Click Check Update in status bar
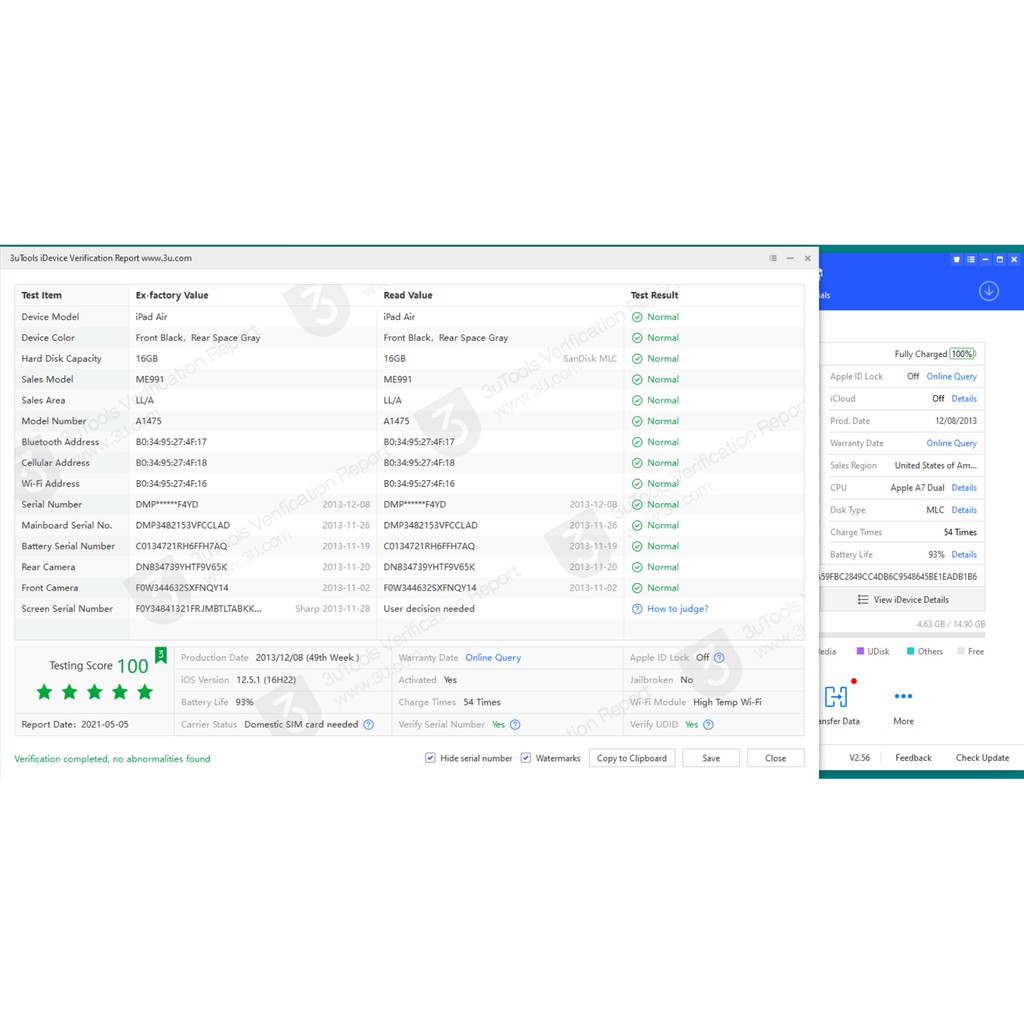This screenshot has height=1024, width=1024. pyautogui.click(x=982, y=758)
